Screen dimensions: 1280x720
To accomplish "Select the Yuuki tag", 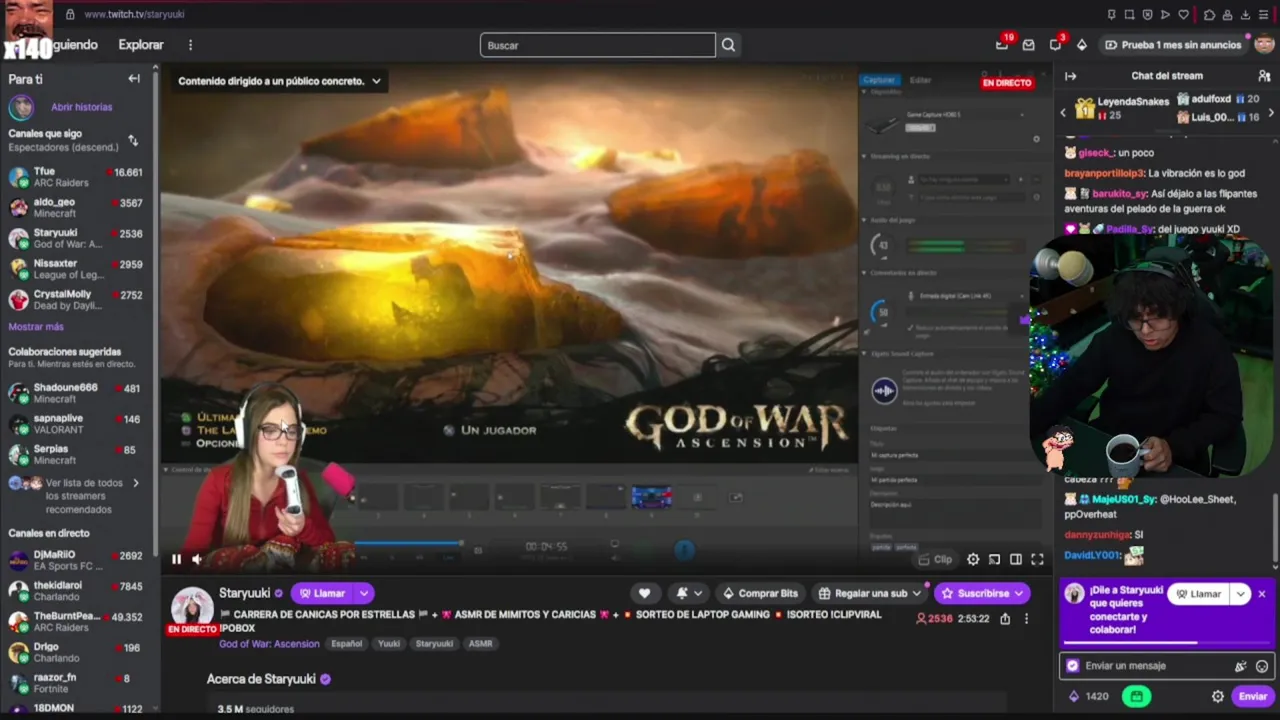I will click(389, 644).
